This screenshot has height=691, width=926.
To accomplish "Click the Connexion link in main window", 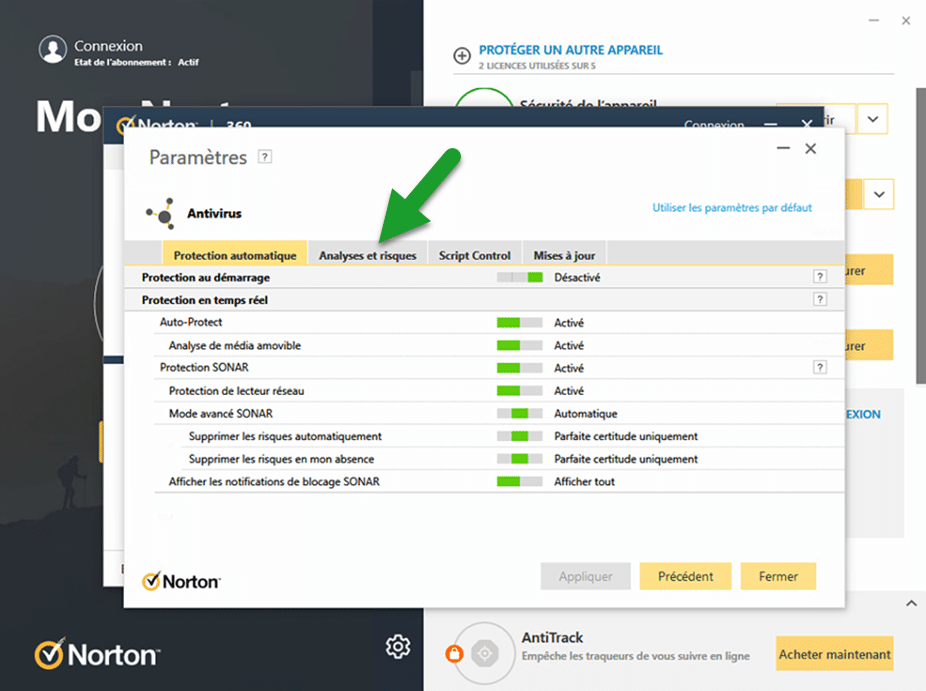I will (108, 45).
